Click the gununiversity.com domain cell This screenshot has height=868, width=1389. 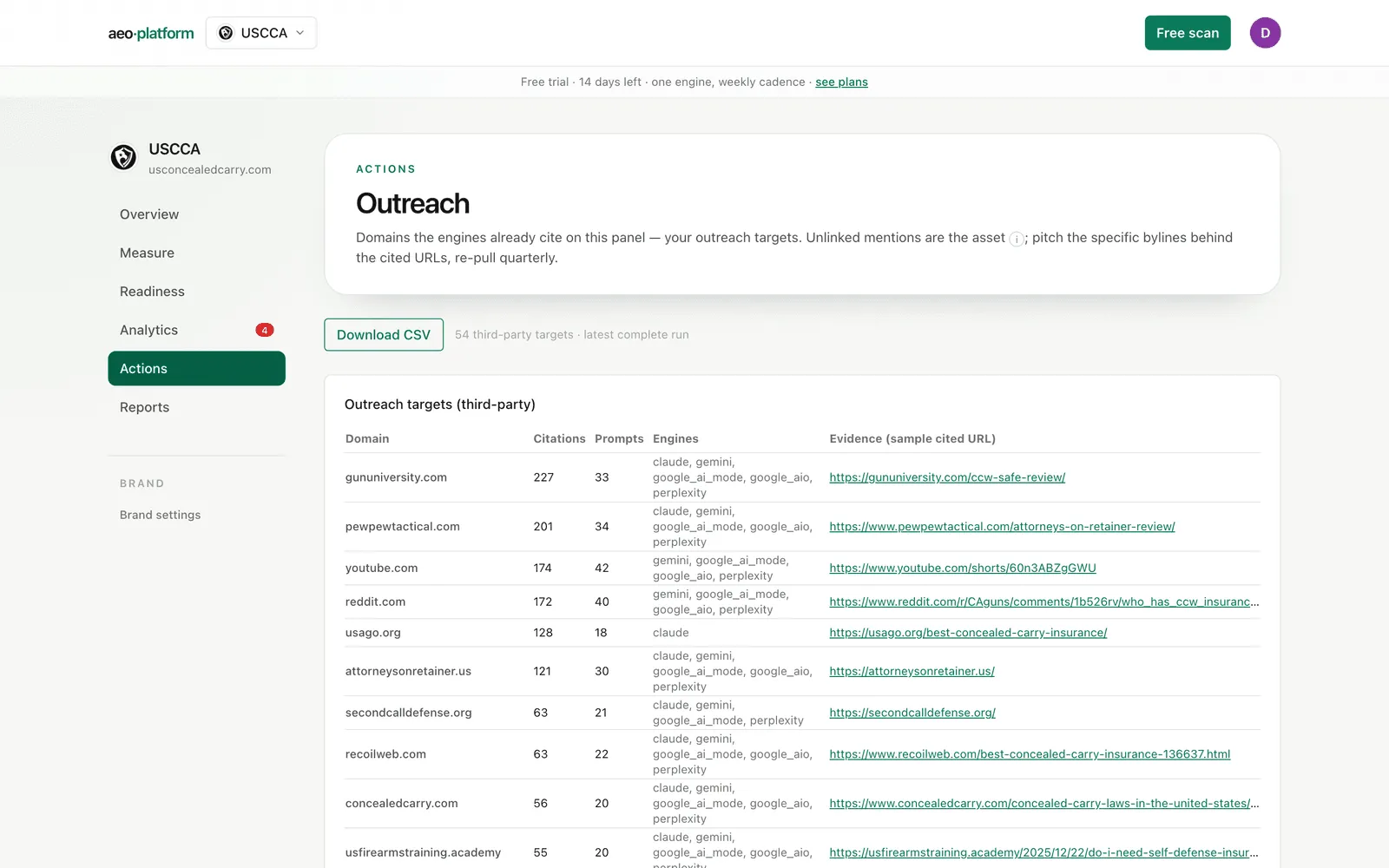(x=396, y=477)
